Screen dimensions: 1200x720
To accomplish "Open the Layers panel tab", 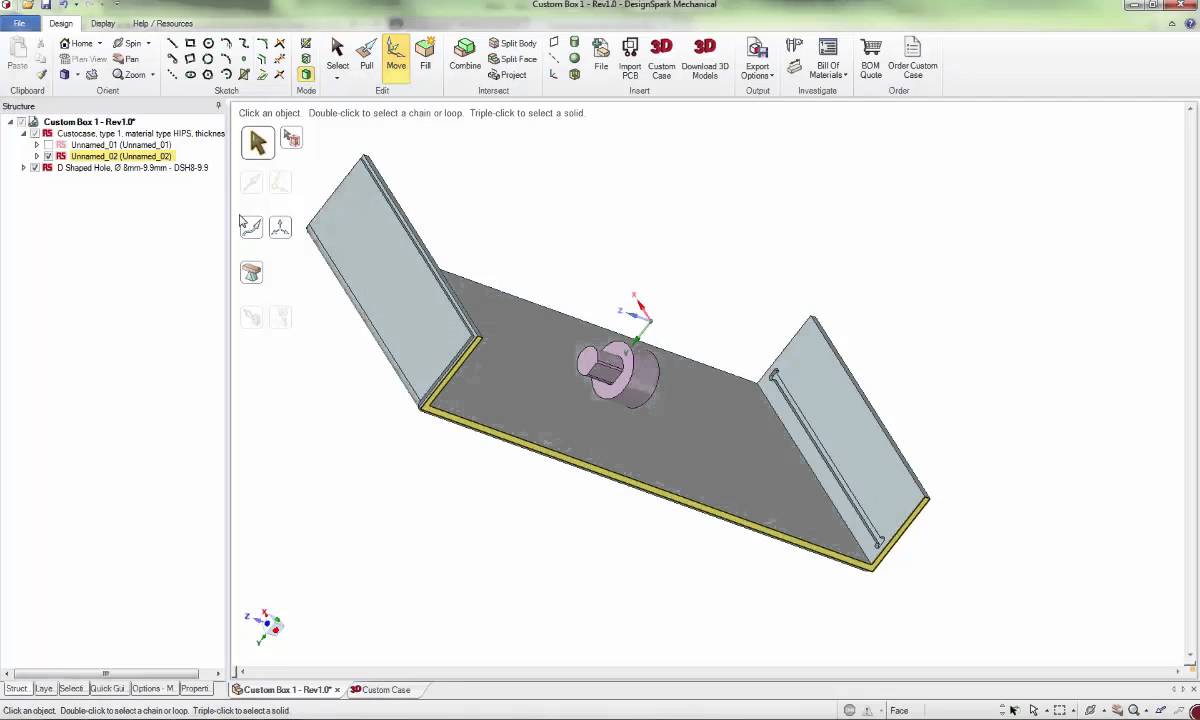I will [x=44, y=689].
